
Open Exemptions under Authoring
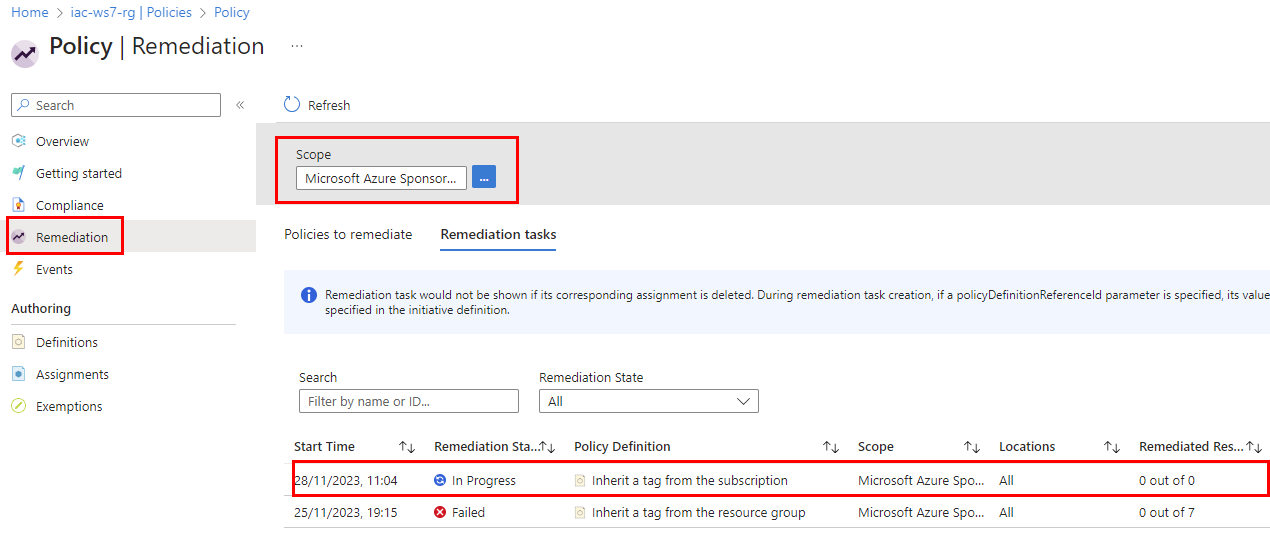tap(69, 406)
